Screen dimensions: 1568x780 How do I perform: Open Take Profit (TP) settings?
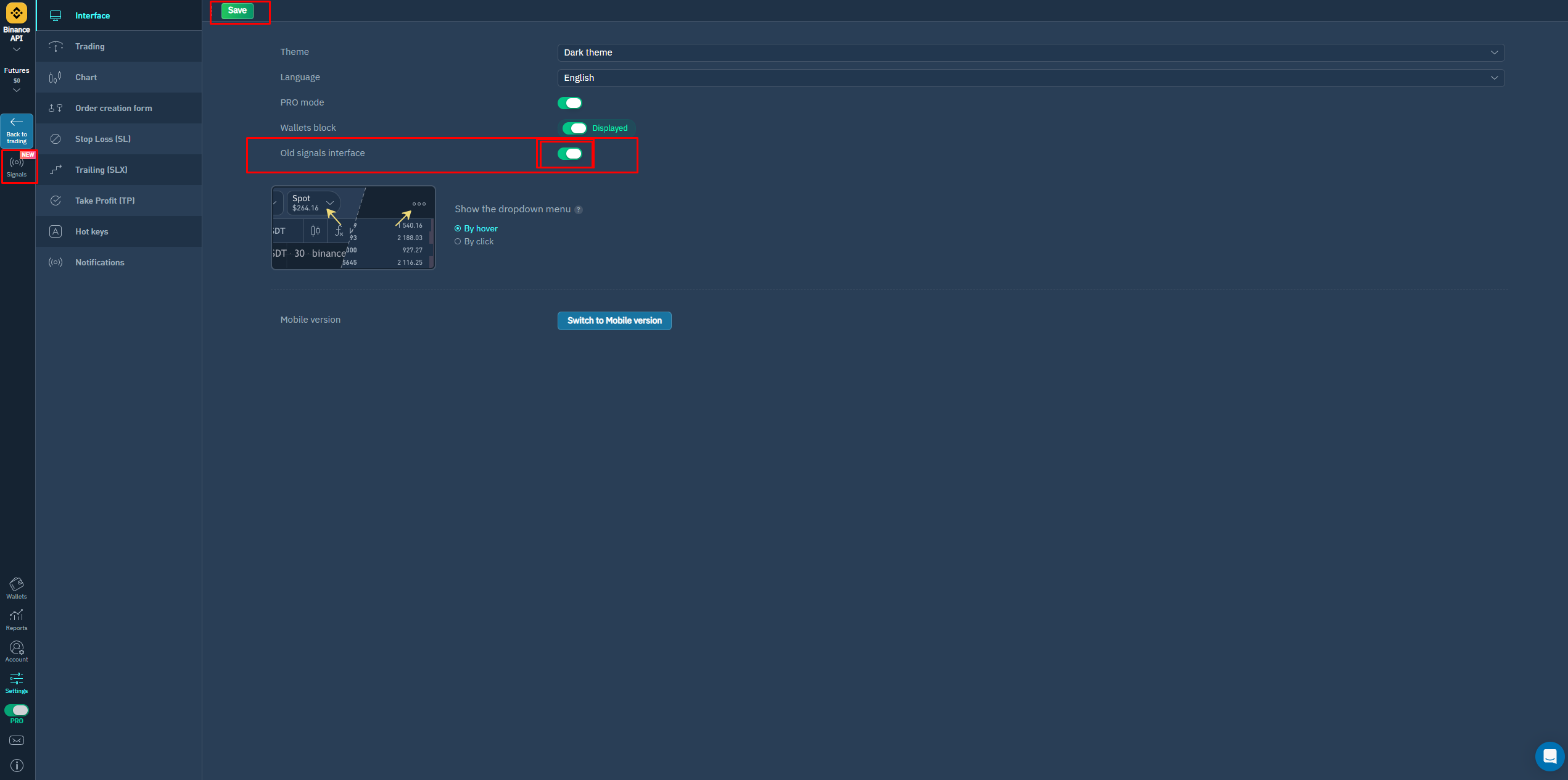tap(119, 201)
